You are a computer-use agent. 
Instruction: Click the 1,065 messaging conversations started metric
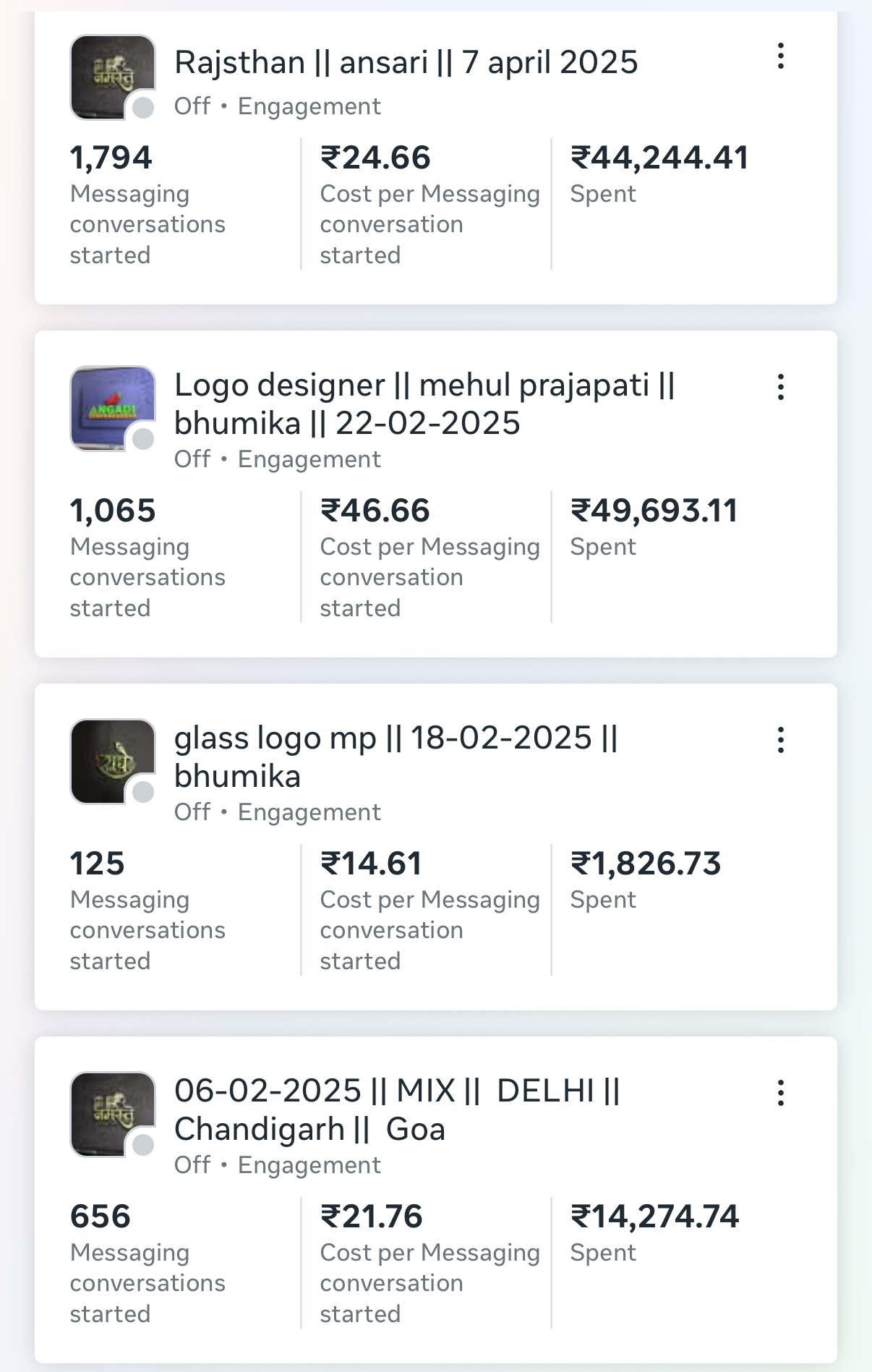pyautogui.click(x=113, y=511)
